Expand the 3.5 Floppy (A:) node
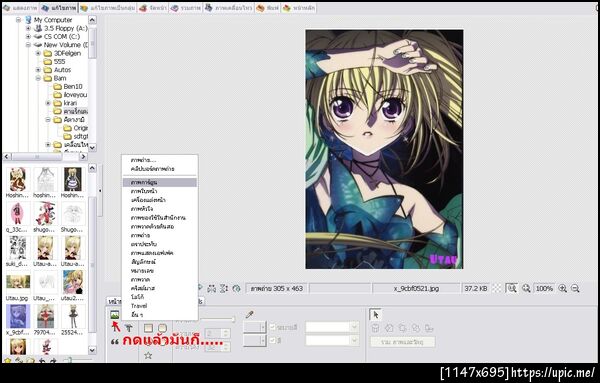 point(28,28)
